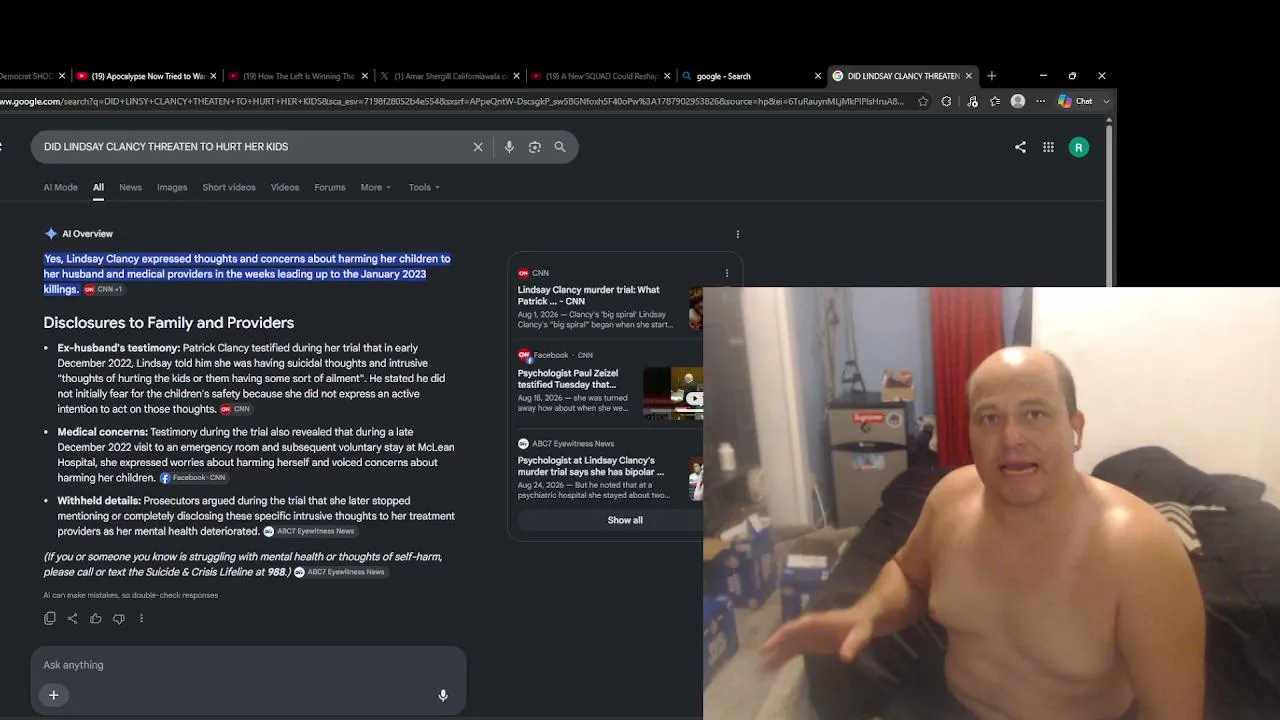This screenshot has height=720, width=1280.
Task: Open the Psychologist at Lindsay Clancy's murder trial link
Action: (x=590, y=466)
